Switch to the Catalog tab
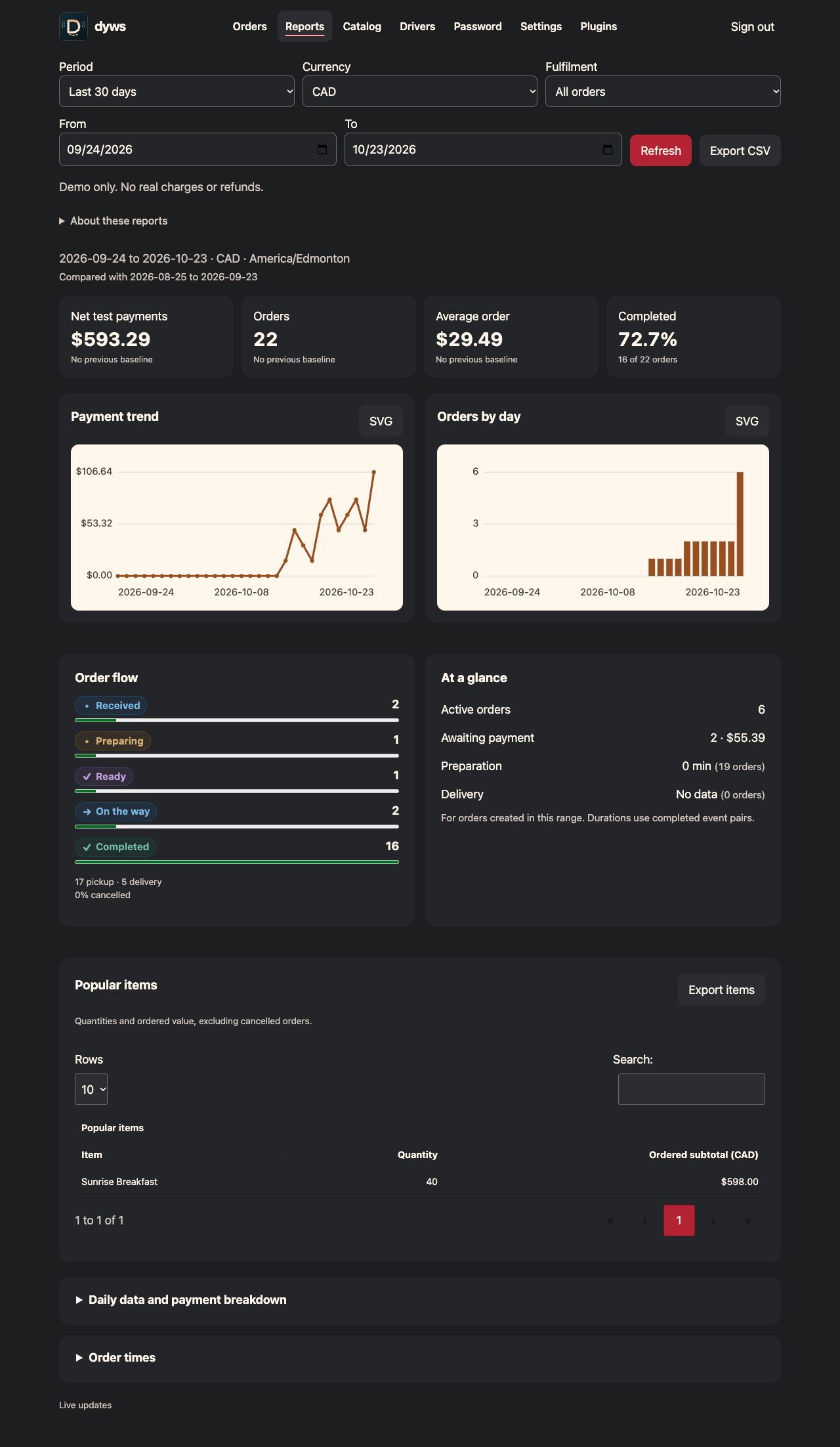 (362, 26)
